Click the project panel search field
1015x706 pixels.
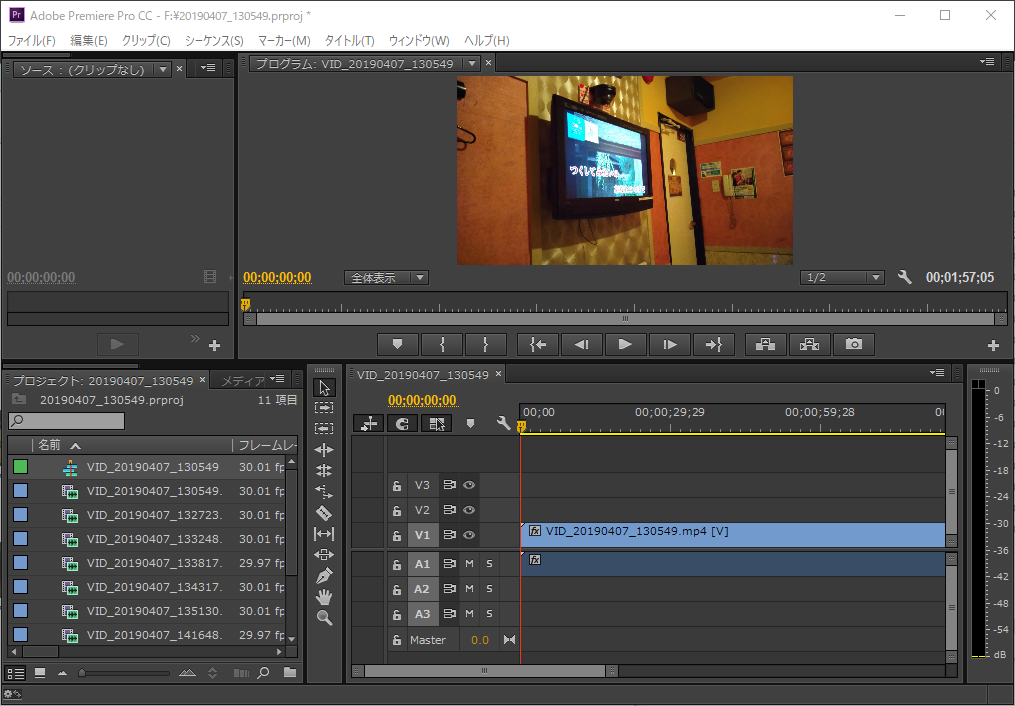click(x=67, y=421)
